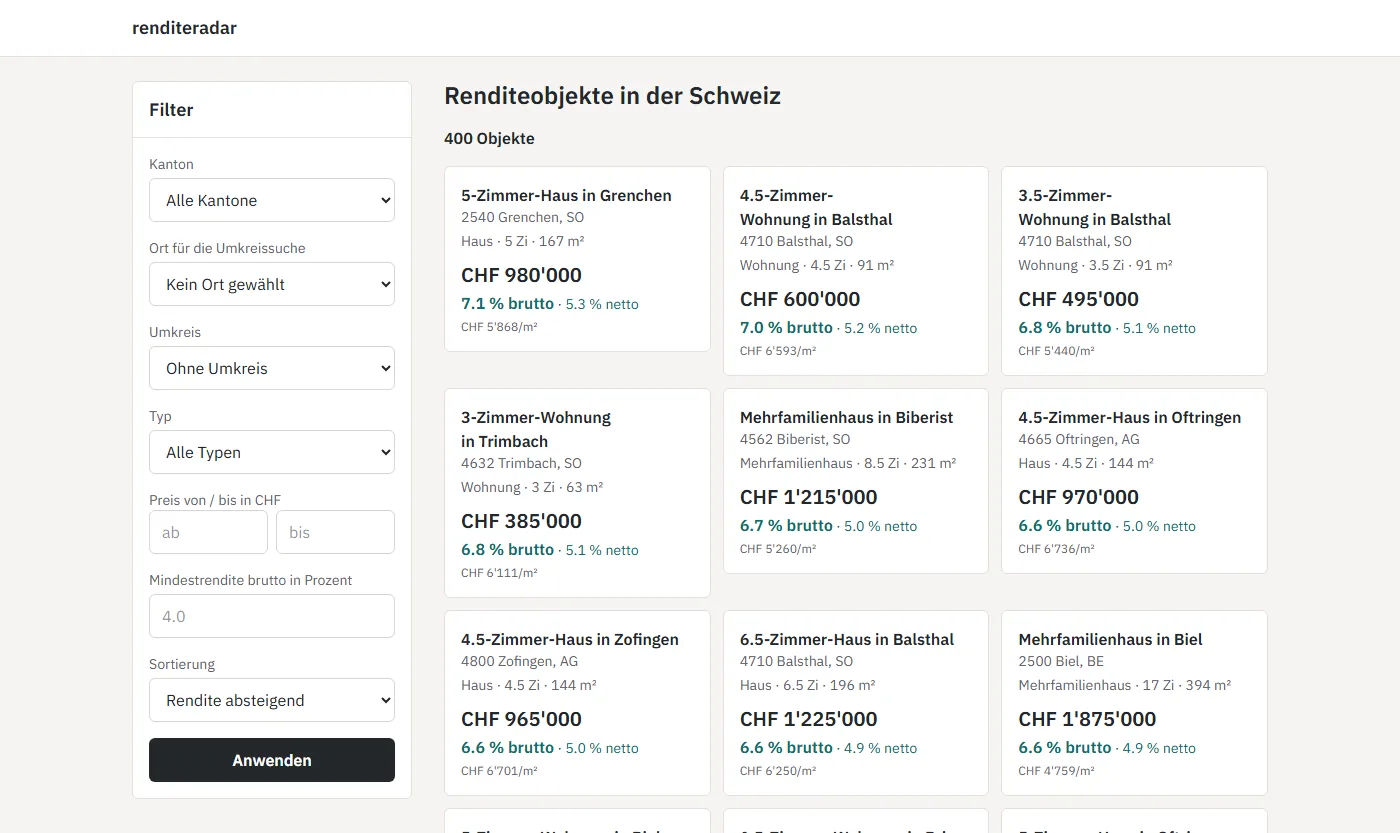Click the price CHF 965'000

521,719
